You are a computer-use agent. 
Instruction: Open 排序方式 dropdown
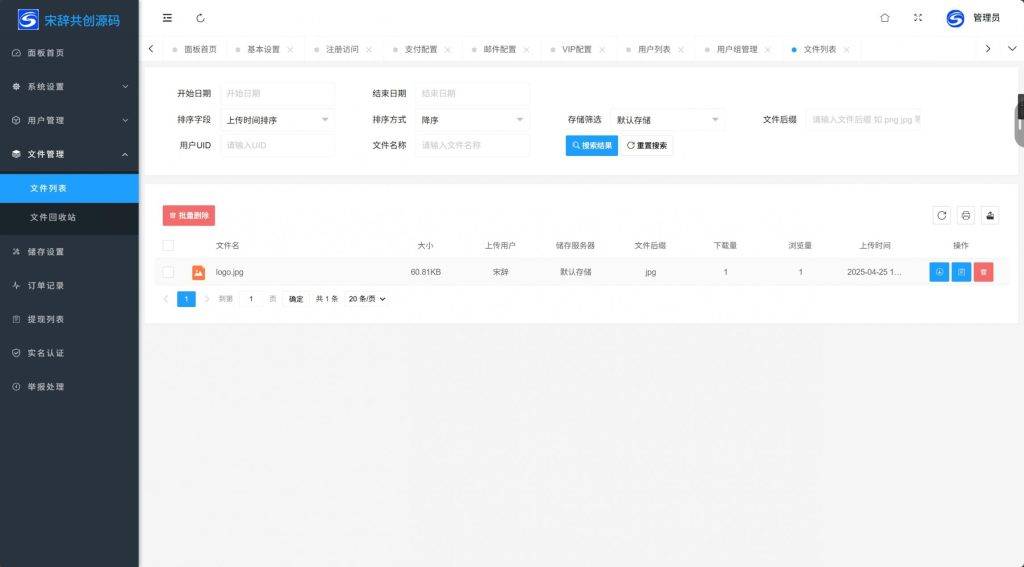coord(472,120)
